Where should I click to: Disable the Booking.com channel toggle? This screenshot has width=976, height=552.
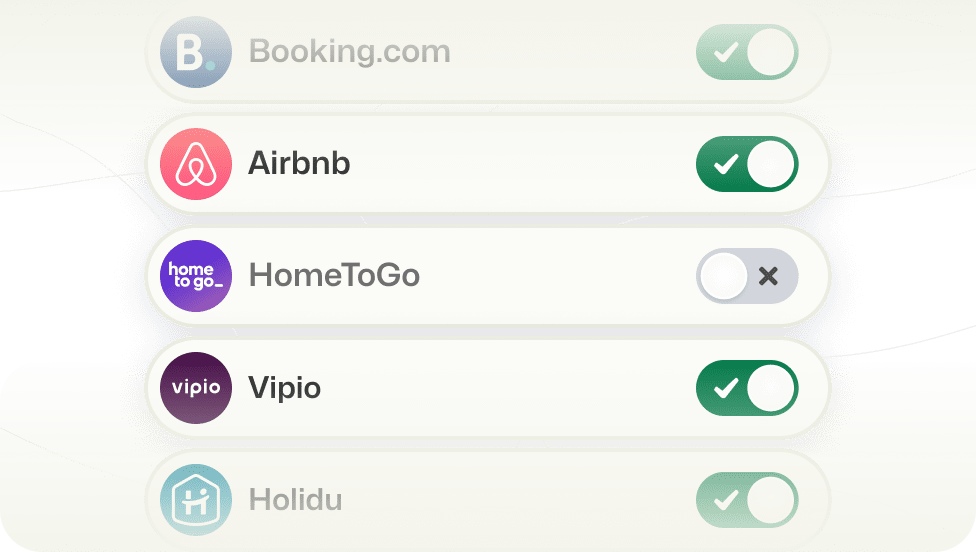[x=747, y=52]
